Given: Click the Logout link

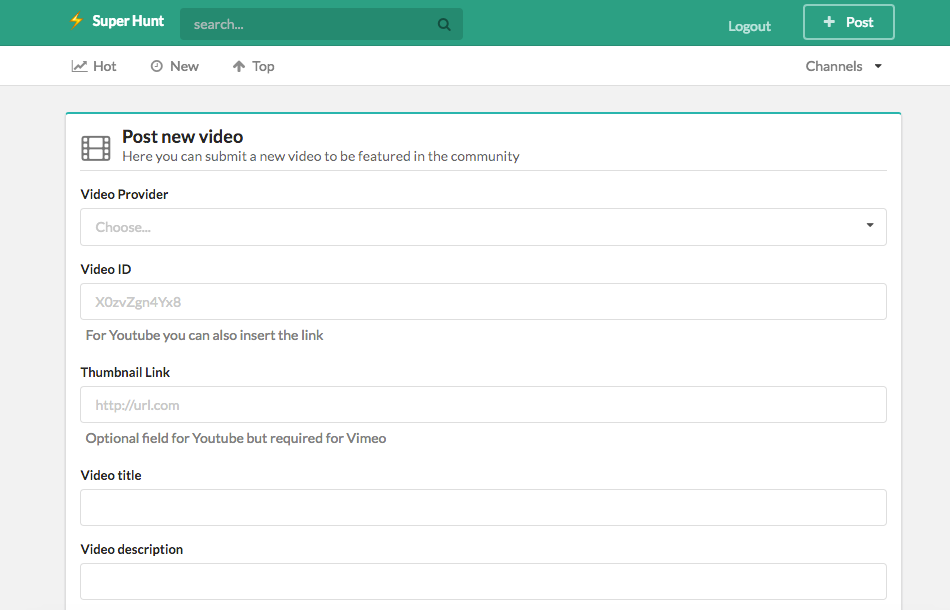Looking at the screenshot, I should click(749, 26).
